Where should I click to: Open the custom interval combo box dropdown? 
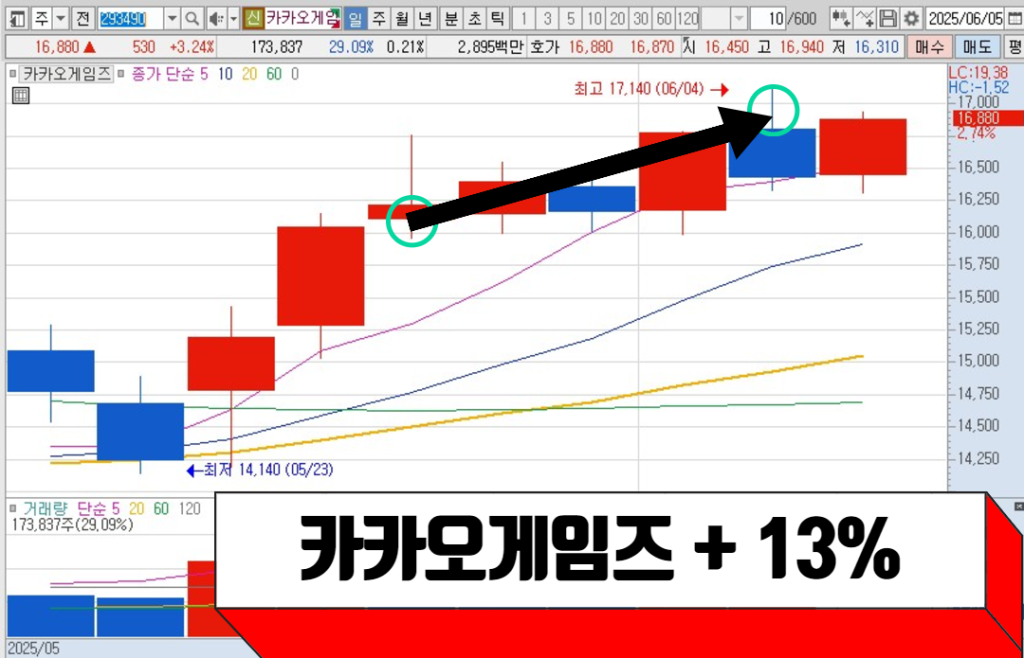[x=738, y=19]
